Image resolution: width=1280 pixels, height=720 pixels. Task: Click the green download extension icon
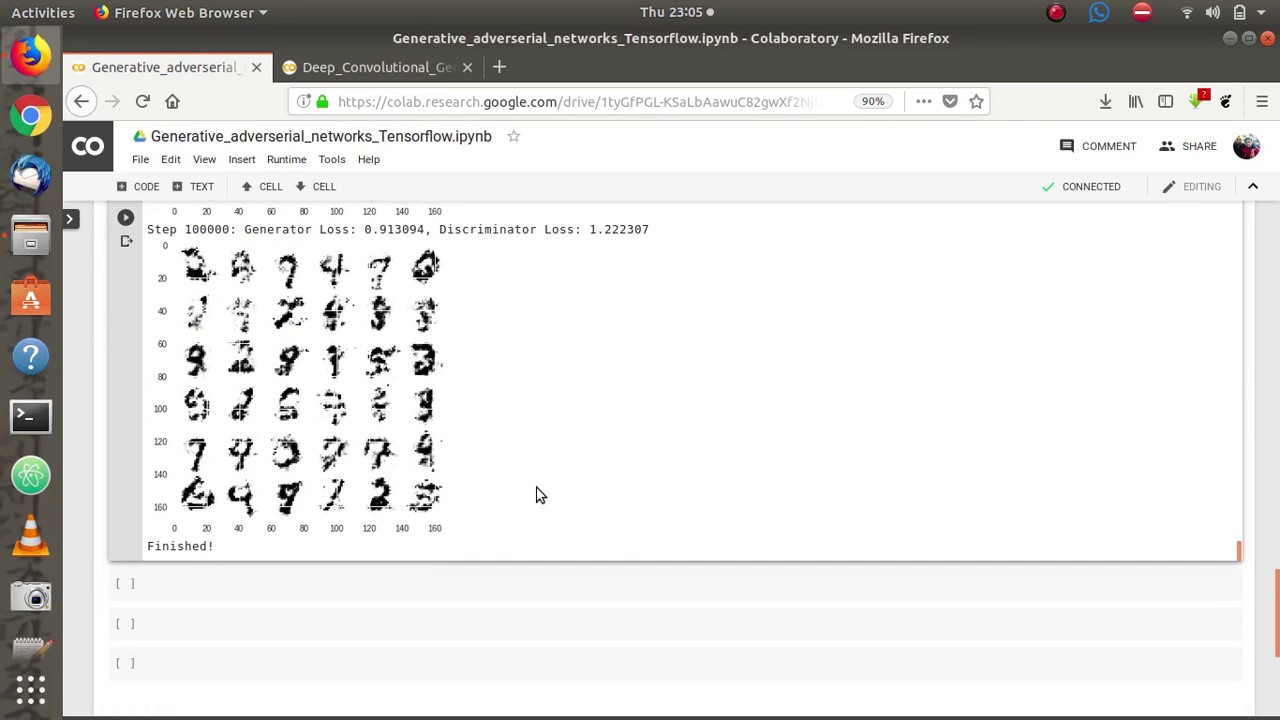pyautogui.click(x=1197, y=101)
